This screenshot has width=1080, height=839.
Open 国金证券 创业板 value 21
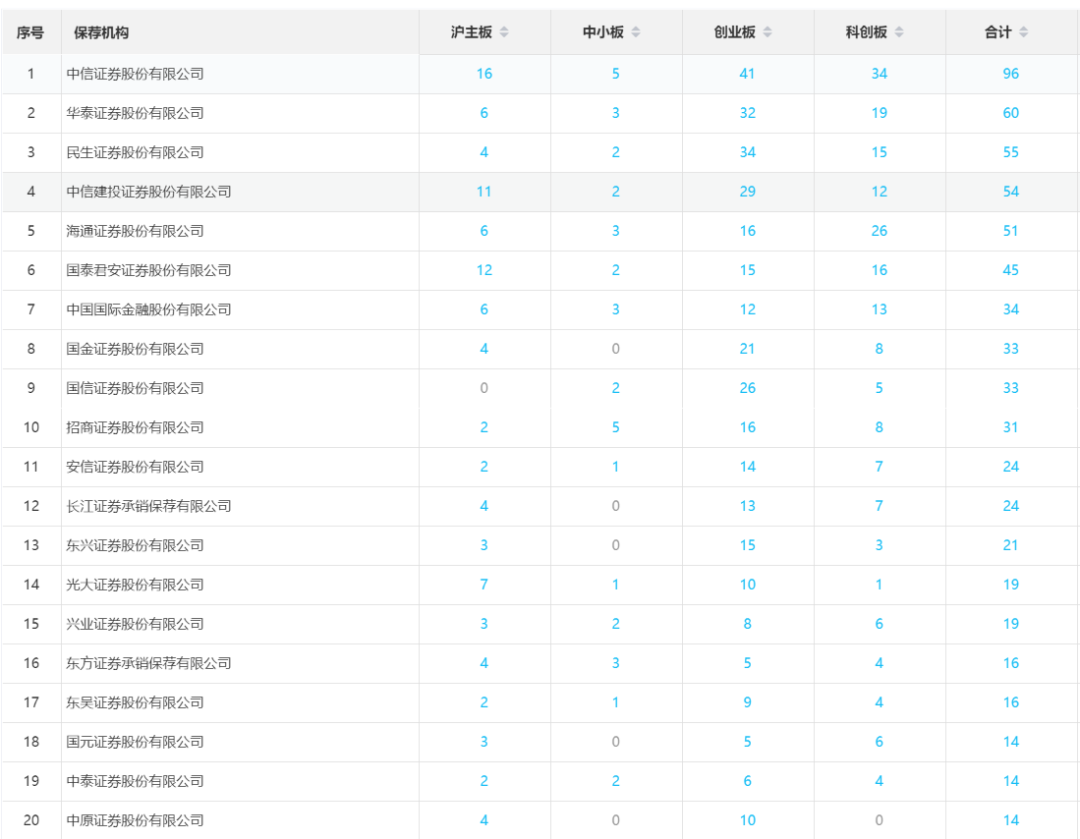click(747, 349)
